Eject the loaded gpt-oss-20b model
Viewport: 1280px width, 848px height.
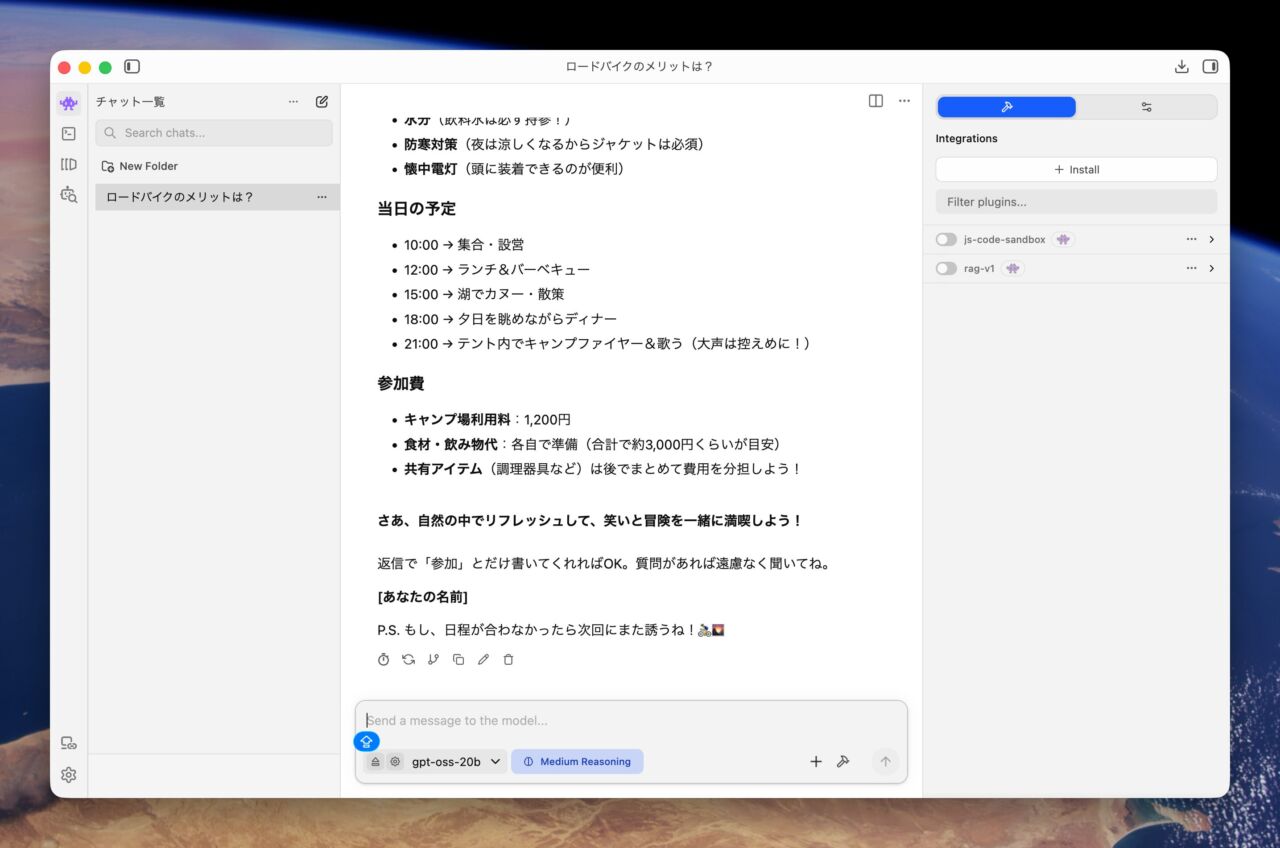pyautogui.click(x=376, y=762)
